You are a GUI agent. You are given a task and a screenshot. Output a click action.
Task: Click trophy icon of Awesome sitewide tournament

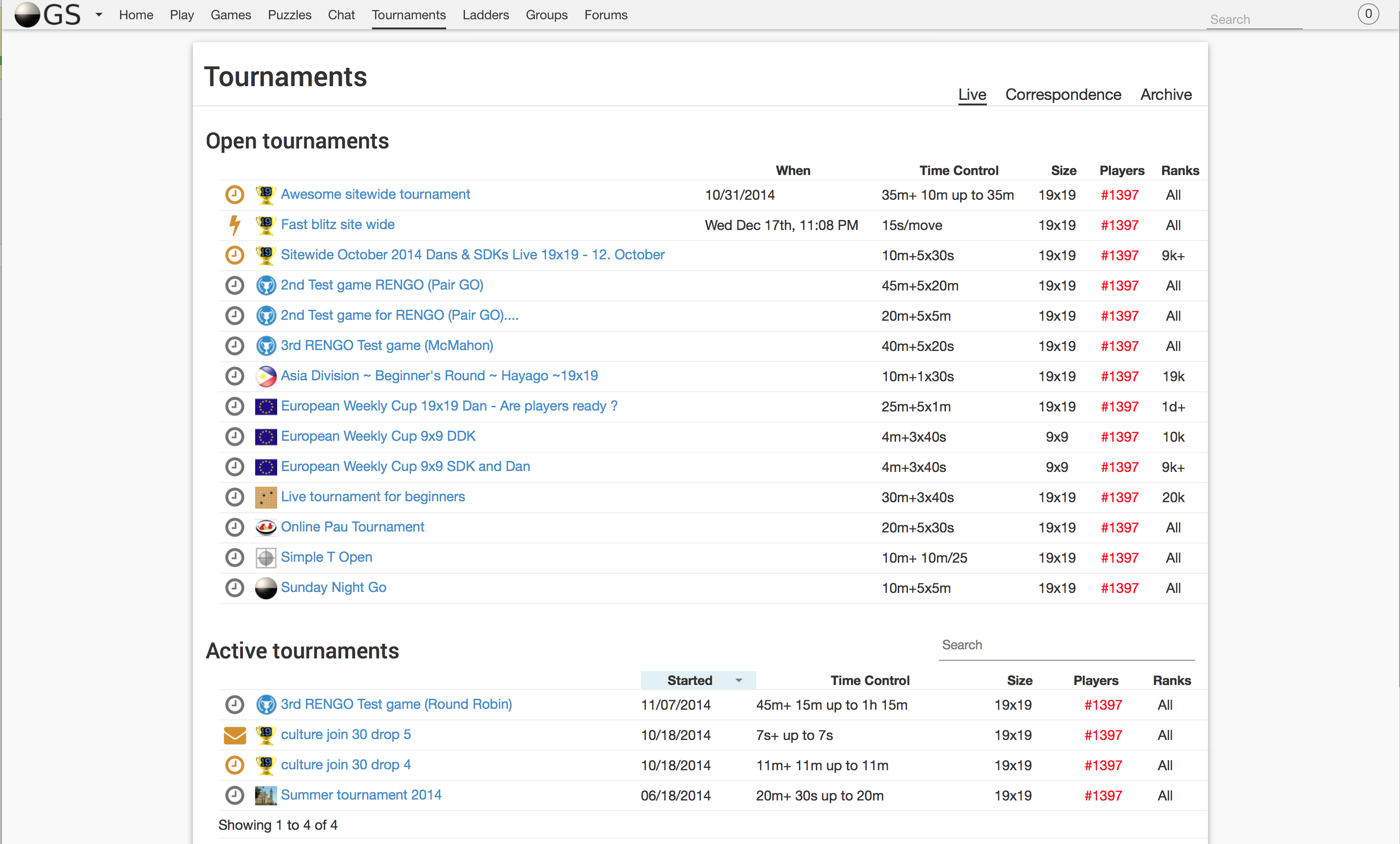coord(265,195)
